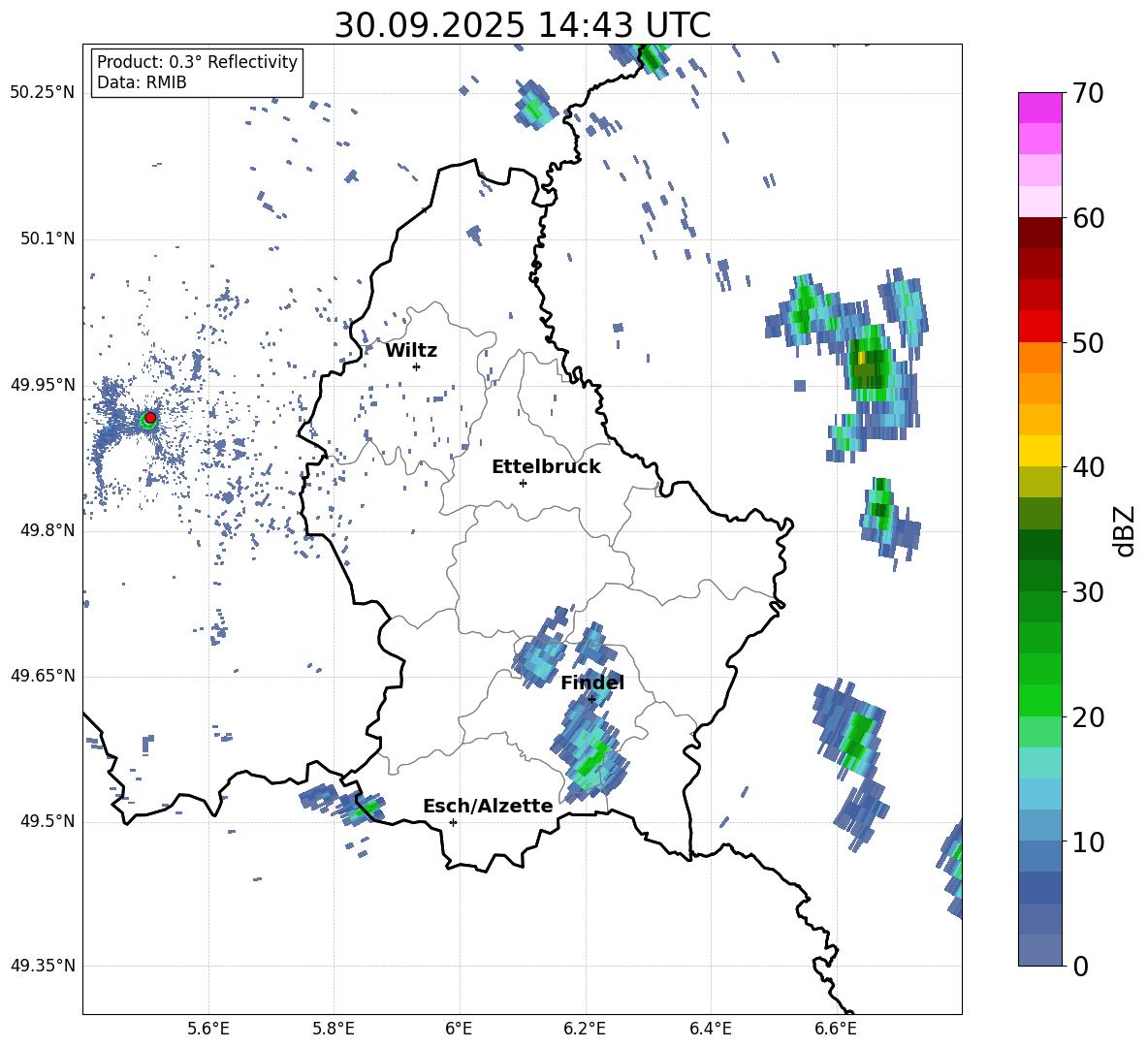This screenshot has height=1048, width=1148.
Task: Click the dark red colorbar swatch below 60
Action: (x=1040, y=234)
